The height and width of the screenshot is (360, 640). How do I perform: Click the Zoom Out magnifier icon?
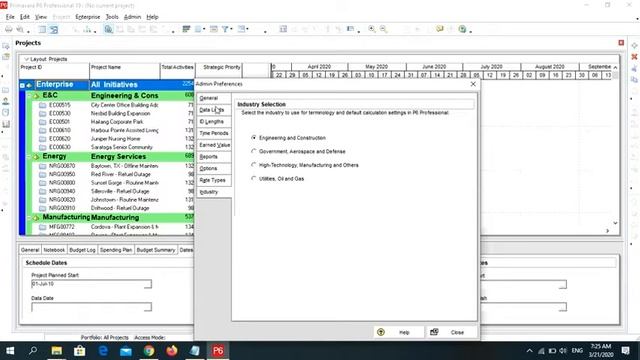click(383, 29)
